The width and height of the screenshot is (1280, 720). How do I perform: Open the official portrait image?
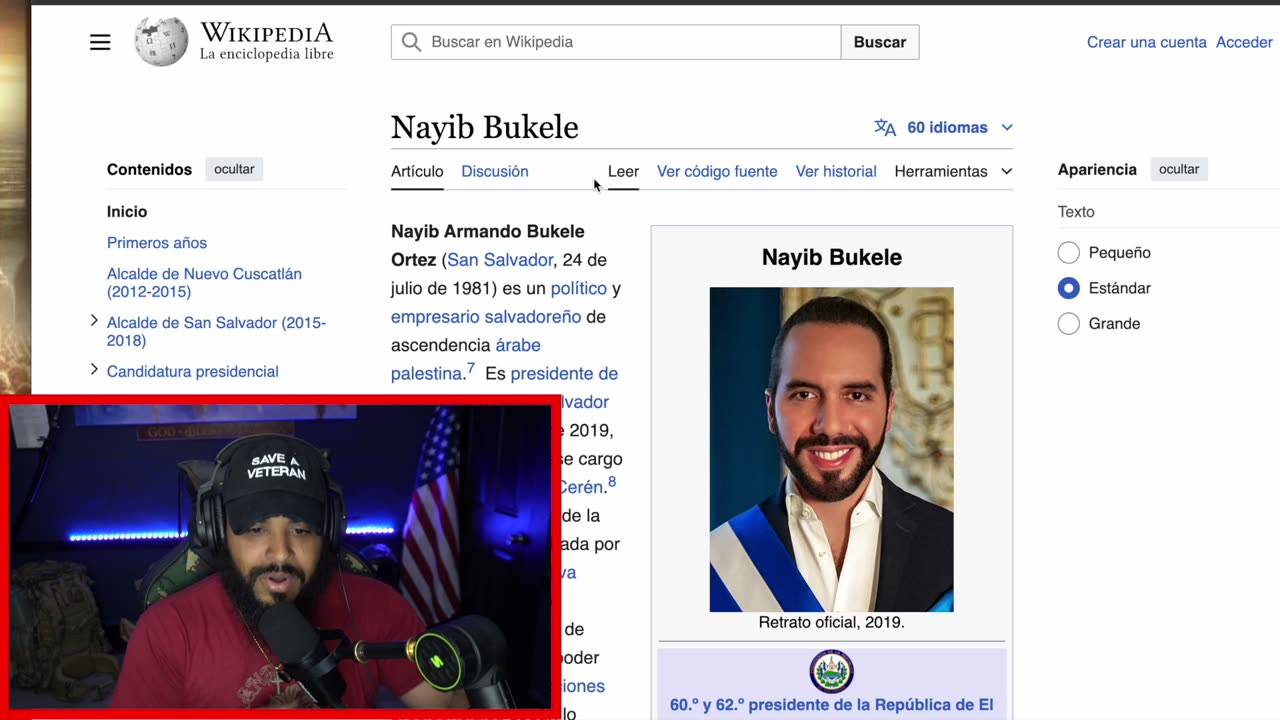point(831,449)
